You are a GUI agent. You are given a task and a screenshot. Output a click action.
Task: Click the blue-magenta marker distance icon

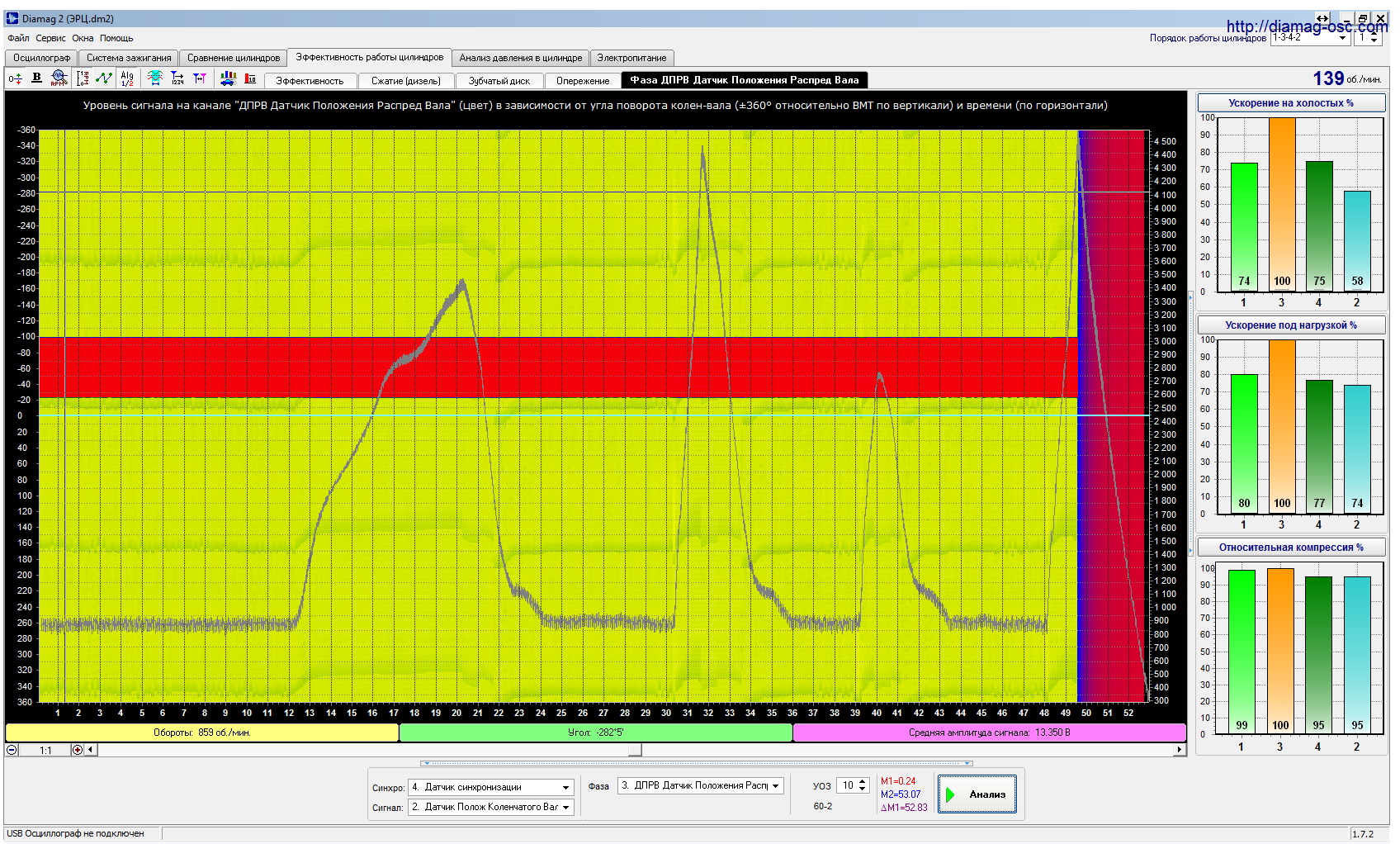pos(199,78)
